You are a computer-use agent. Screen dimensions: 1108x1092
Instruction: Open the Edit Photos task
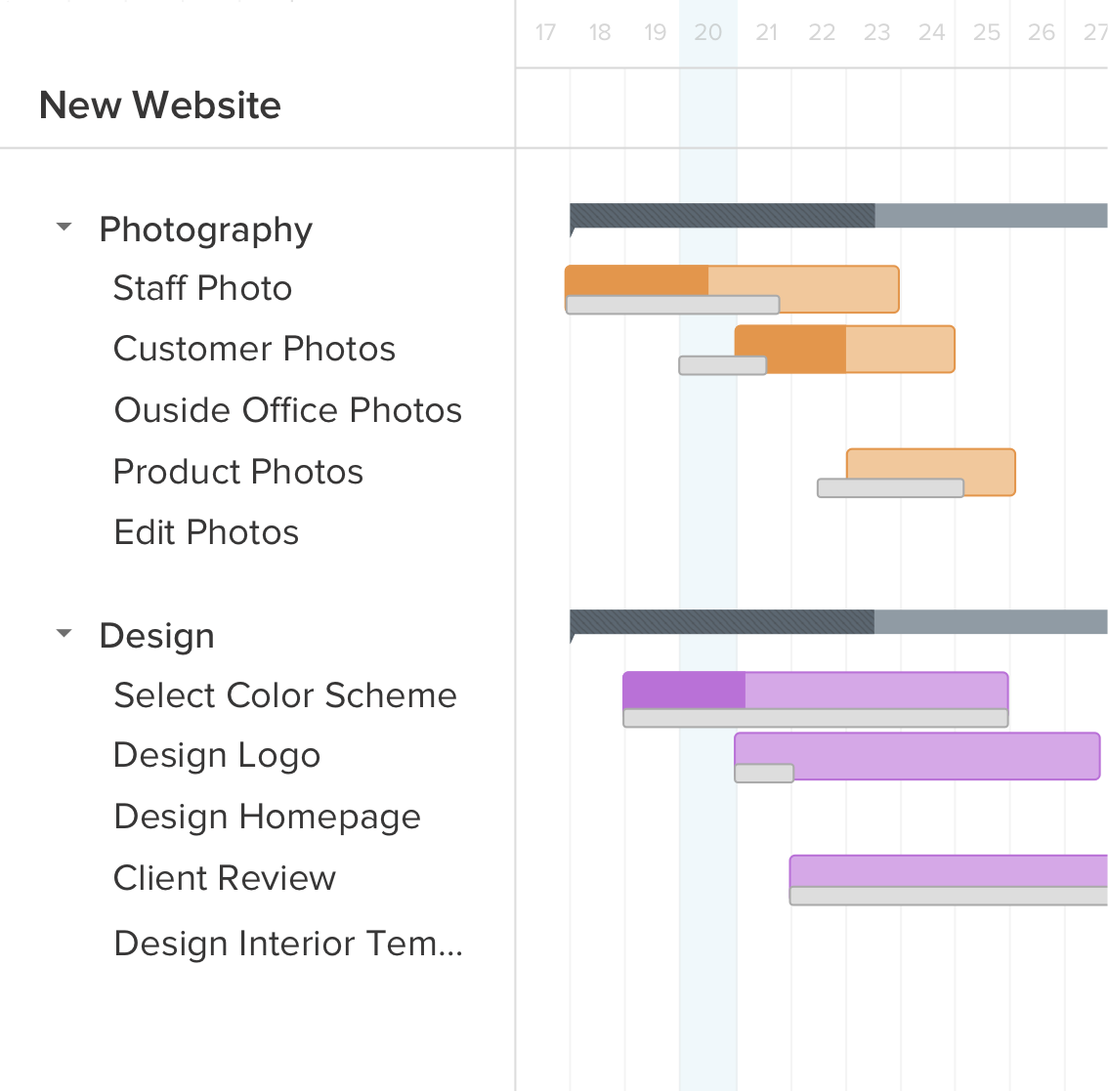[205, 531]
